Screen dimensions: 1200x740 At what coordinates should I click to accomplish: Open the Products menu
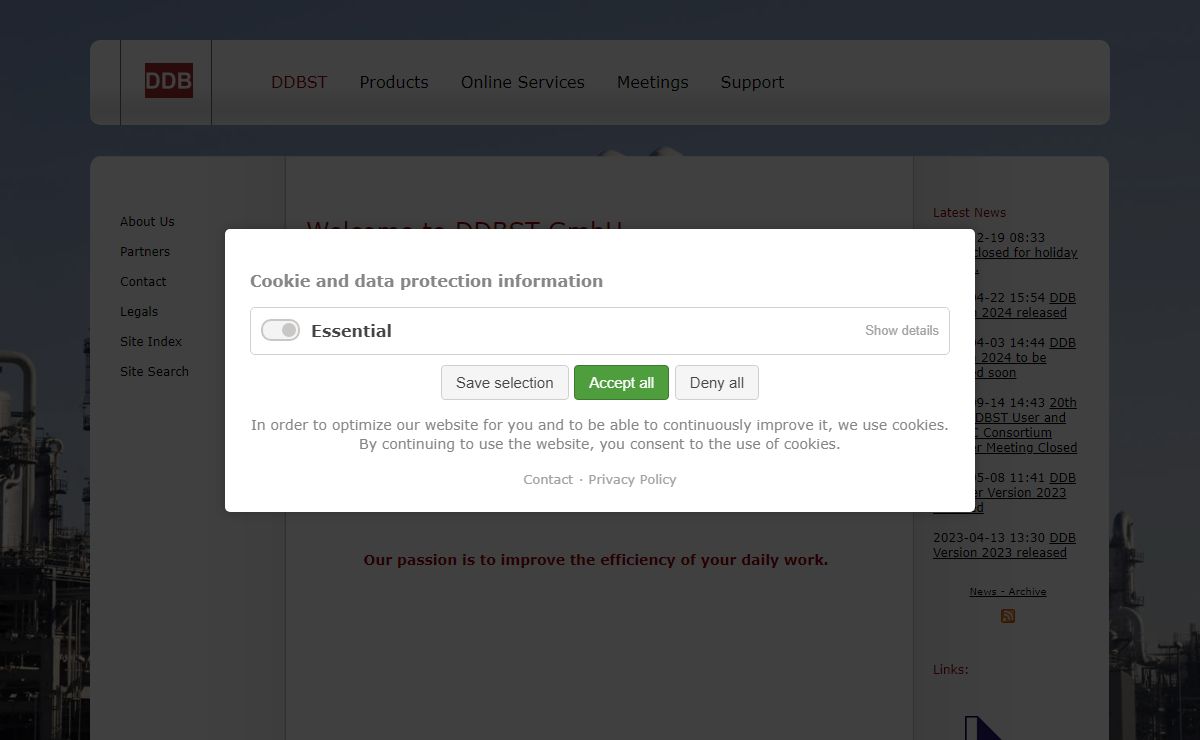click(394, 82)
